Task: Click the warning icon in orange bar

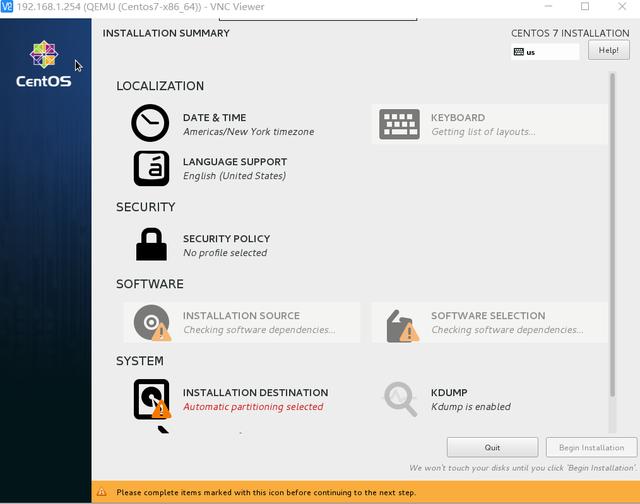Action: [101, 492]
